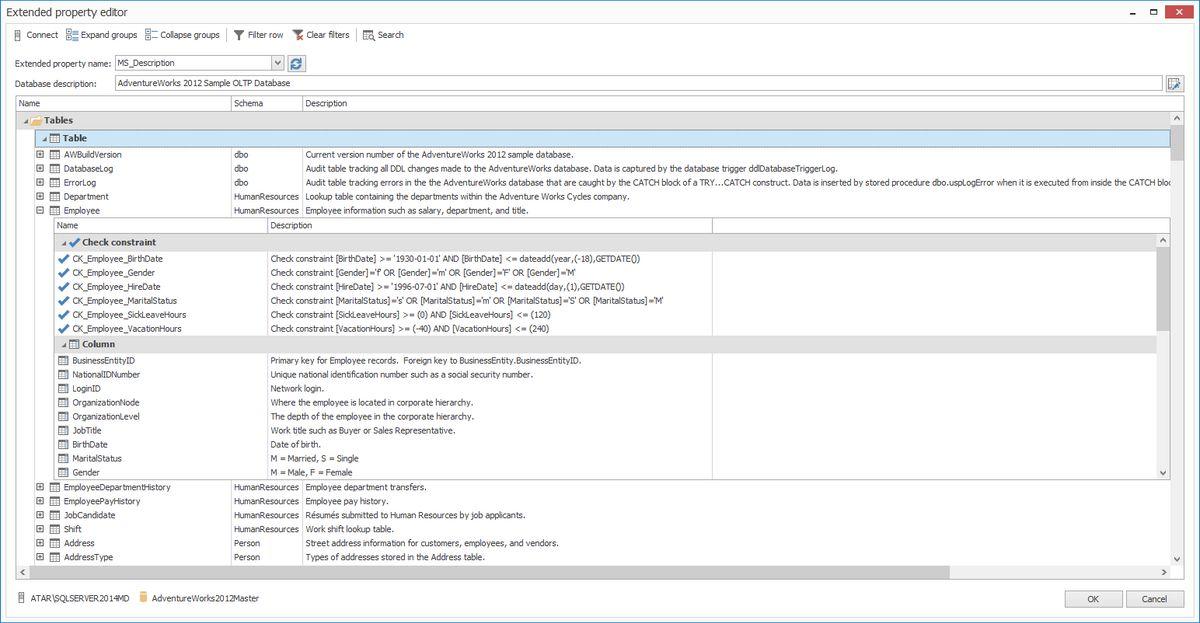The width and height of the screenshot is (1200, 623).
Task: Open Search from the toolbar
Action: 383,35
